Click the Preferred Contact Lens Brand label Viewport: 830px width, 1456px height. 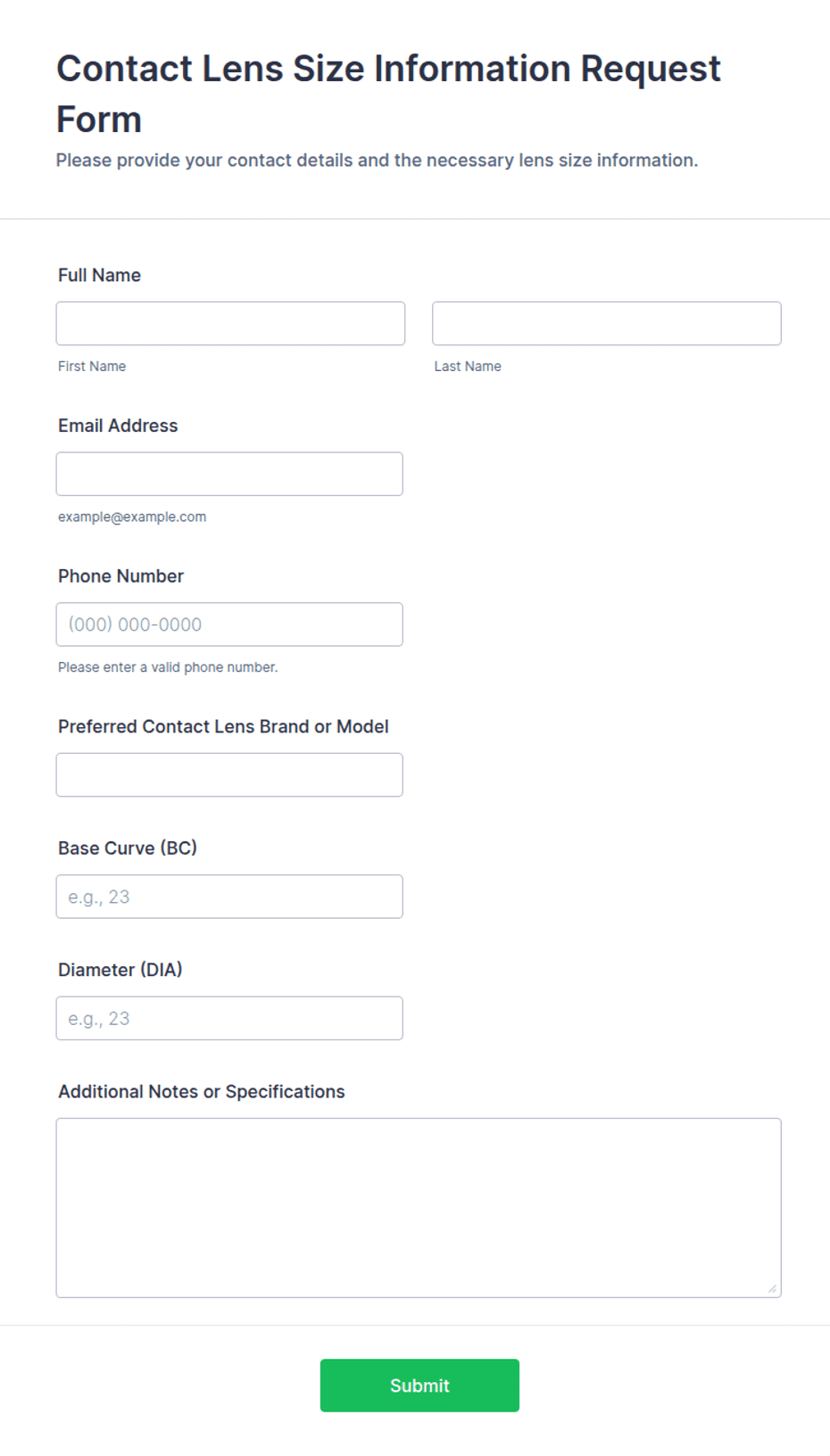(223, 727)
